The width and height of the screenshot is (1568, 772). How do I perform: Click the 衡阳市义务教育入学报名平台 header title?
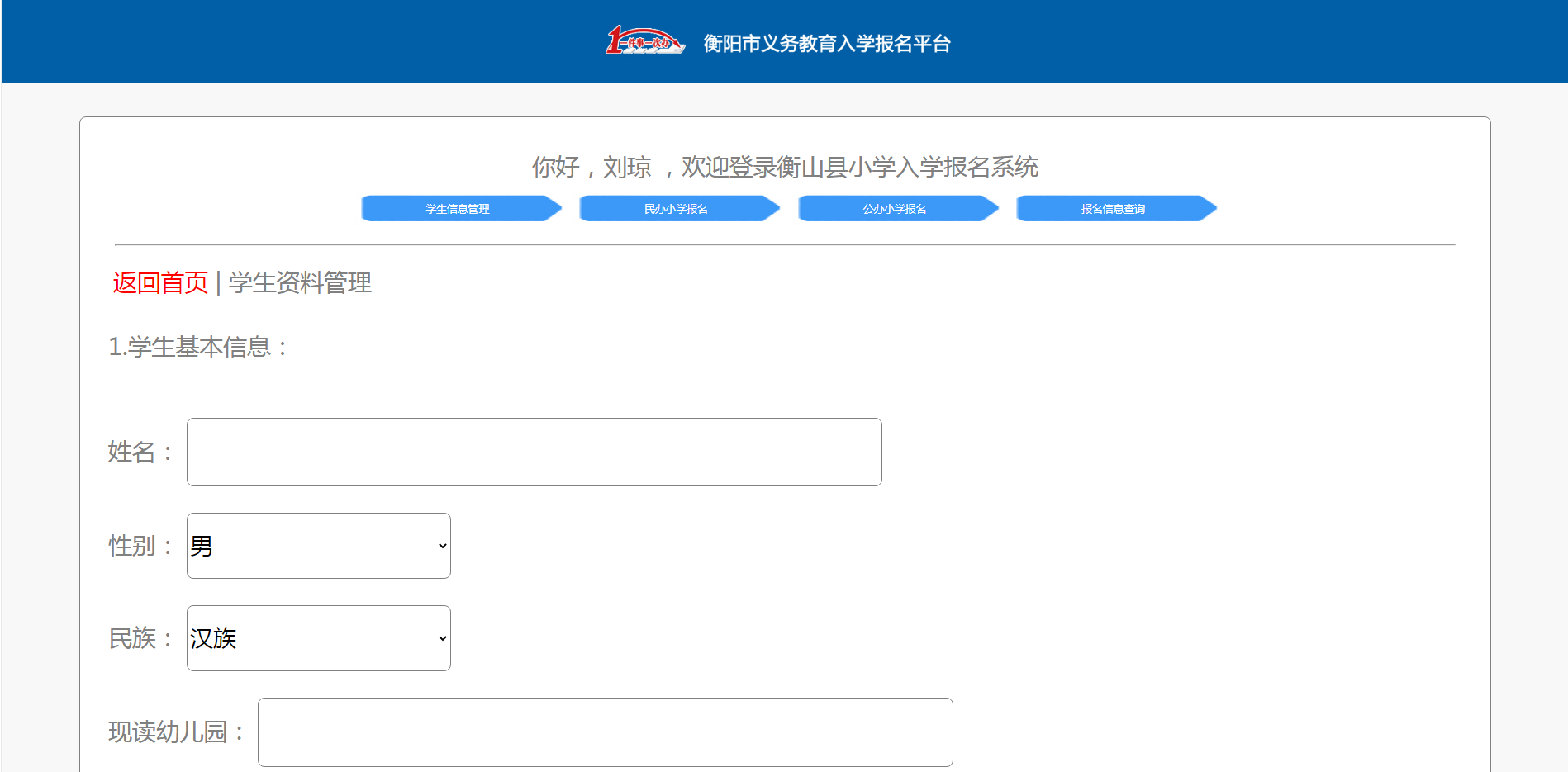(x=826, y=44)
